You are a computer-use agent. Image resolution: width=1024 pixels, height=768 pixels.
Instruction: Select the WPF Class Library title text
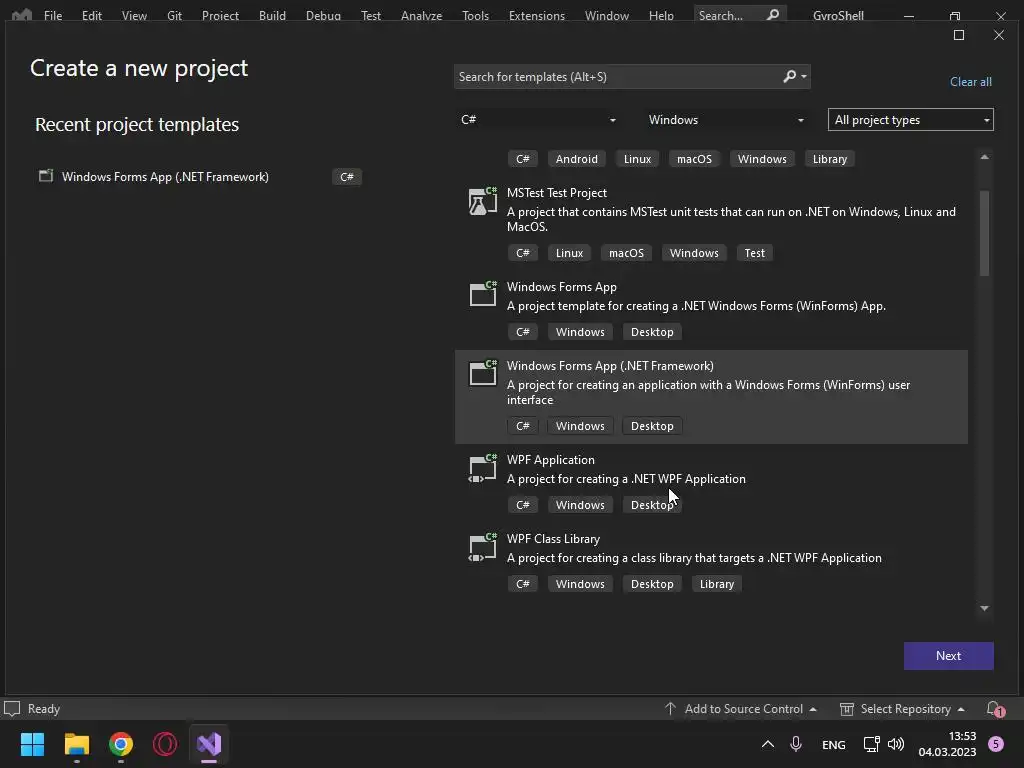[x=553, y=539]
